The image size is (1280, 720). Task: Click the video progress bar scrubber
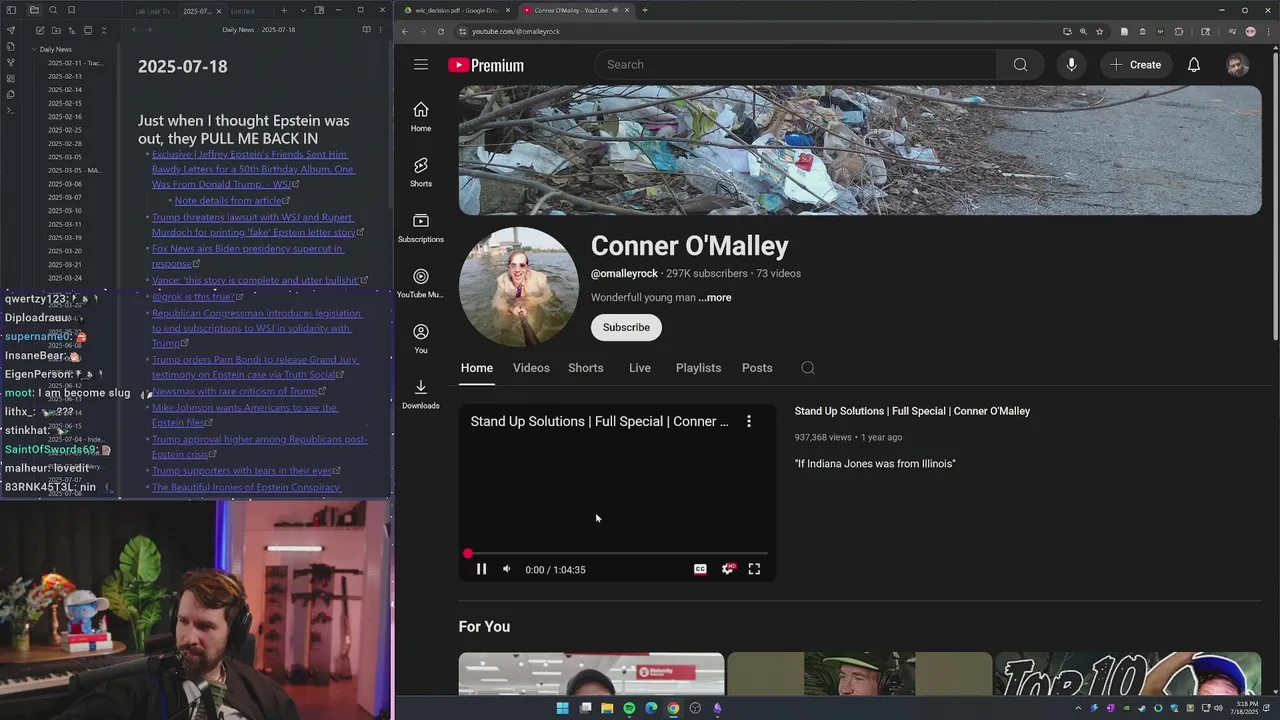(467, 553)
